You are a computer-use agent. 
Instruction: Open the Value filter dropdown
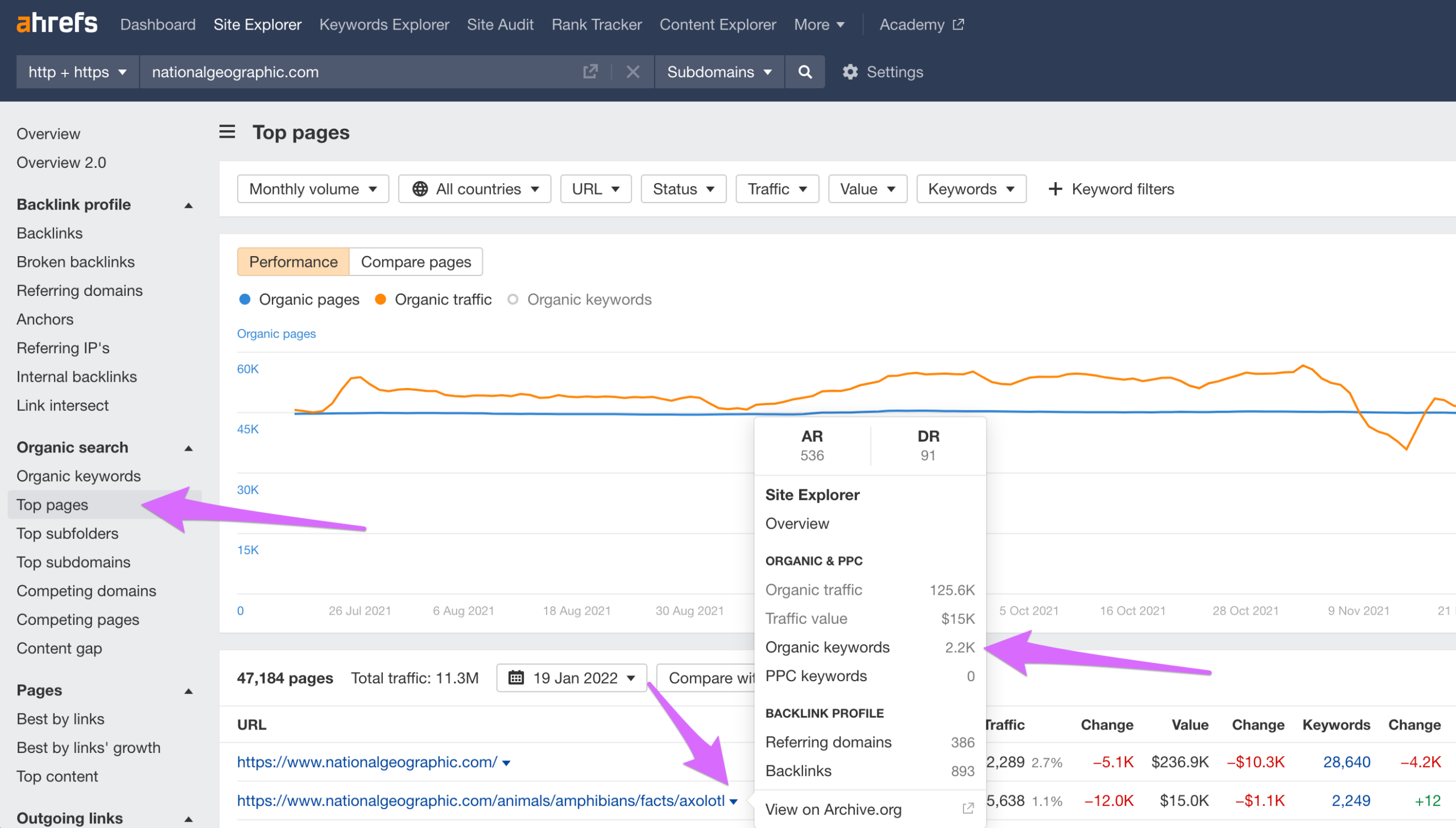click(867, 189)
